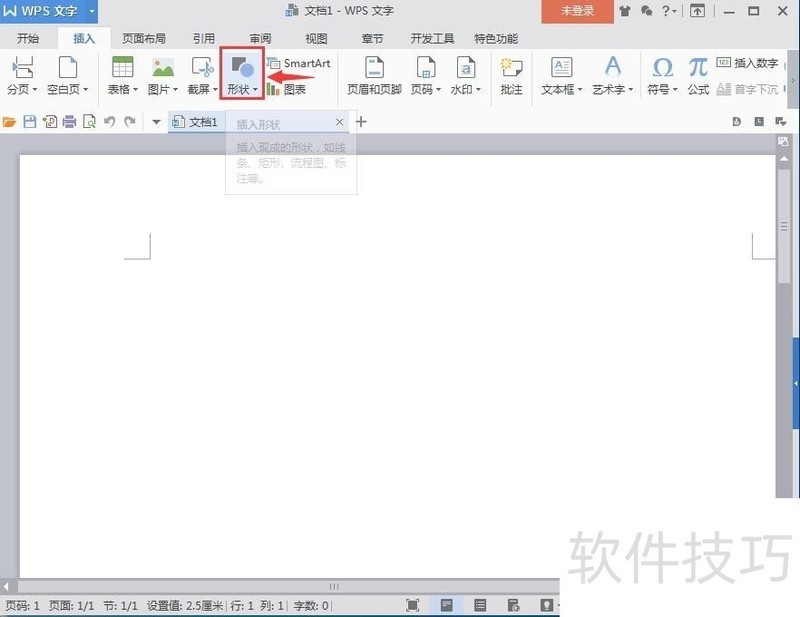
Task: Switch to the 视图 tab
Action: click(x=316, y=39)
